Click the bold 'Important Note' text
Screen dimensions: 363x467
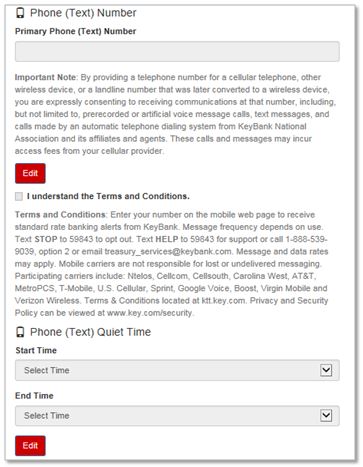coord(45,77)
